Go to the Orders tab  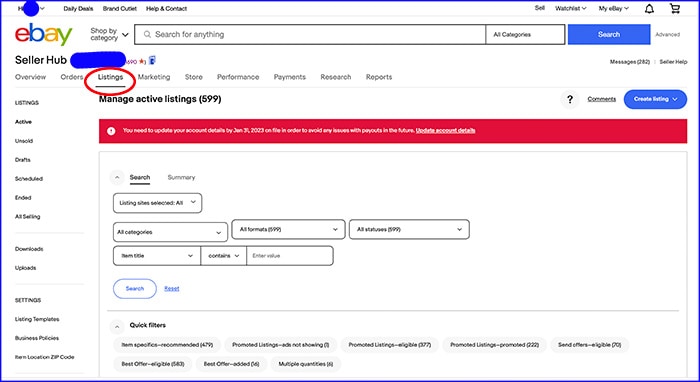(x=72, y=77)
